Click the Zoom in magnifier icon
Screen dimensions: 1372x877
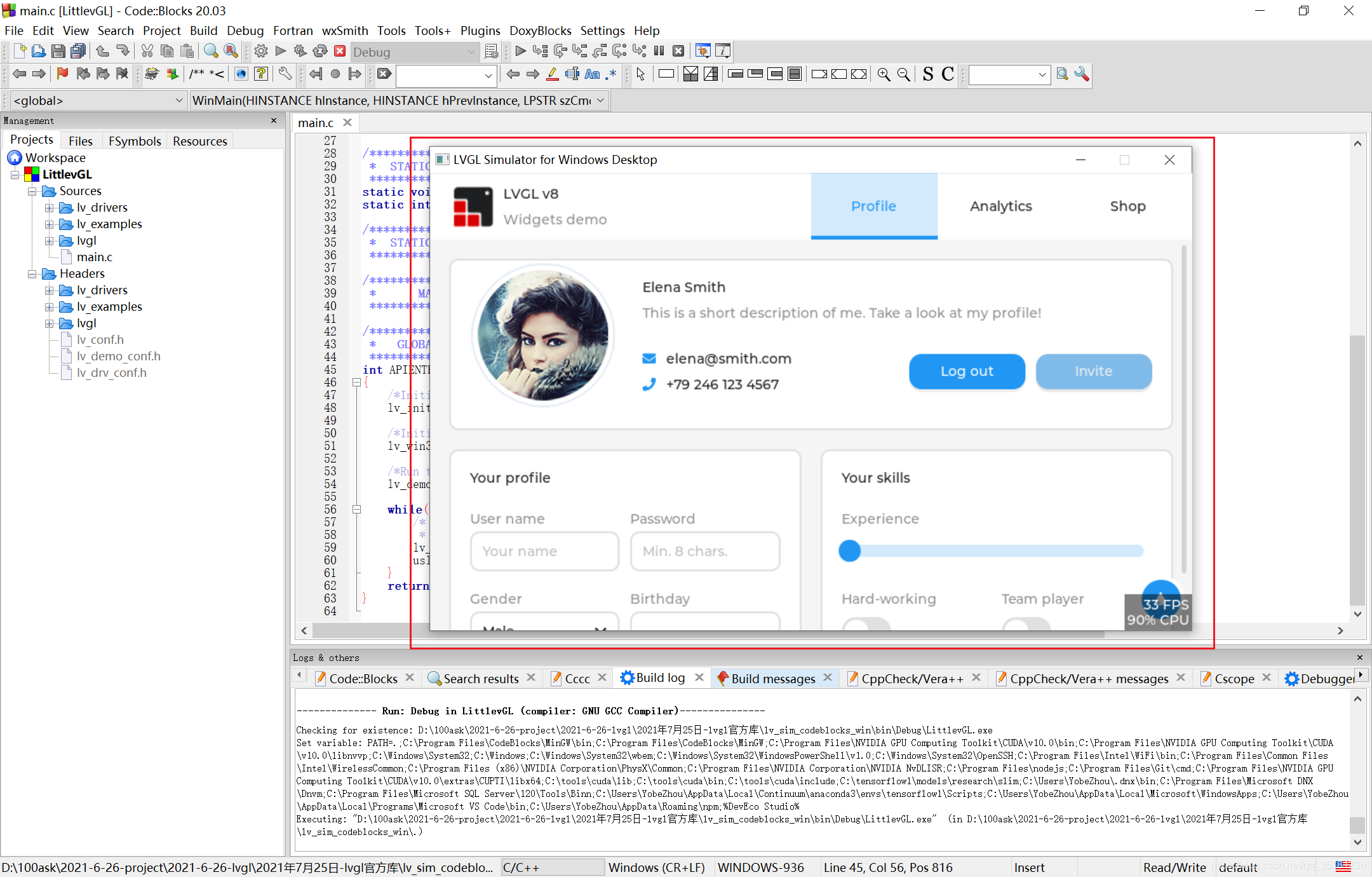tap(884, 74)
